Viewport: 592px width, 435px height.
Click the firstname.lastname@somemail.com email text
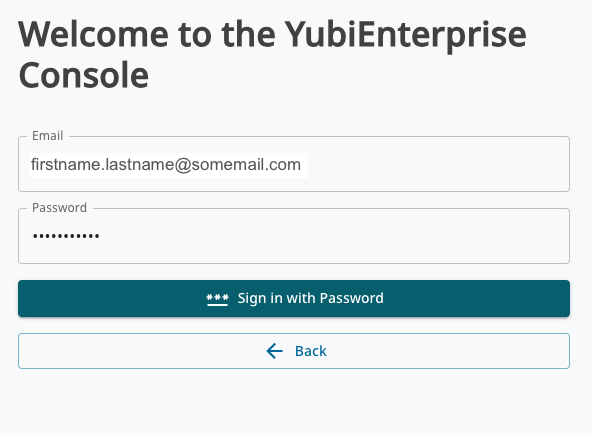[166, 165]
